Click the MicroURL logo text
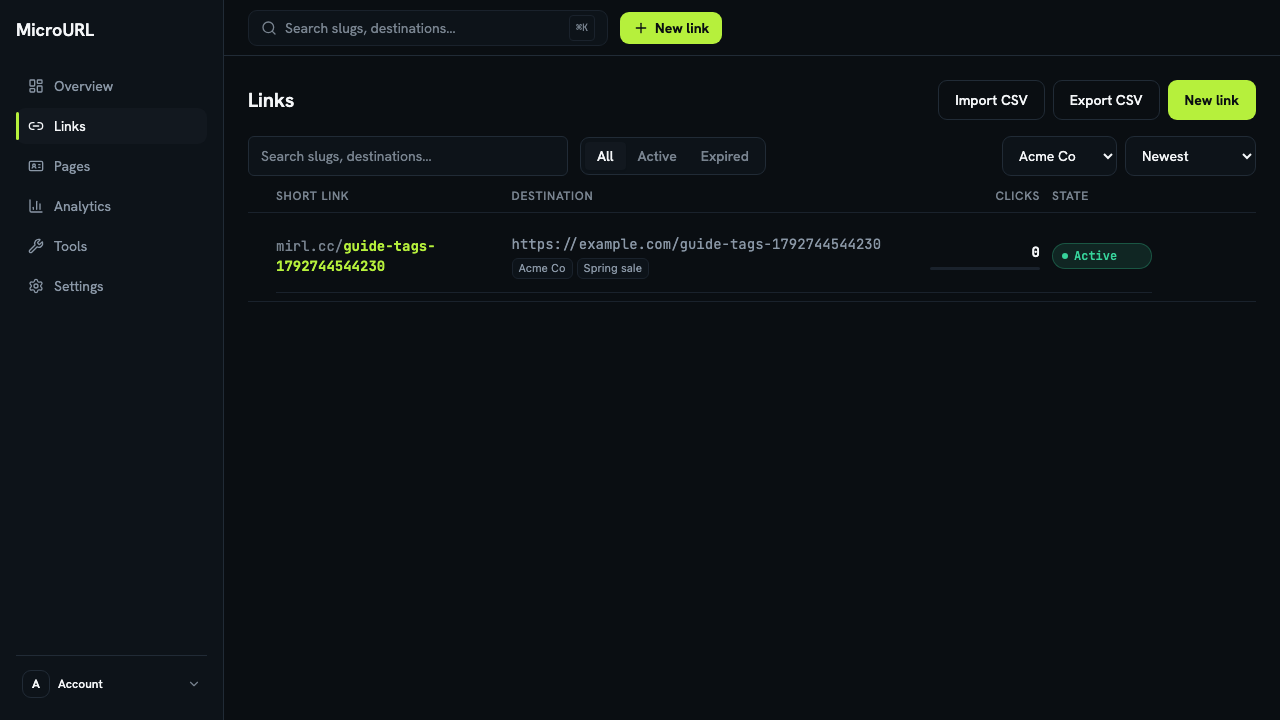The width and height of the screenshot is (1280, 720). [x=55, y=30]
